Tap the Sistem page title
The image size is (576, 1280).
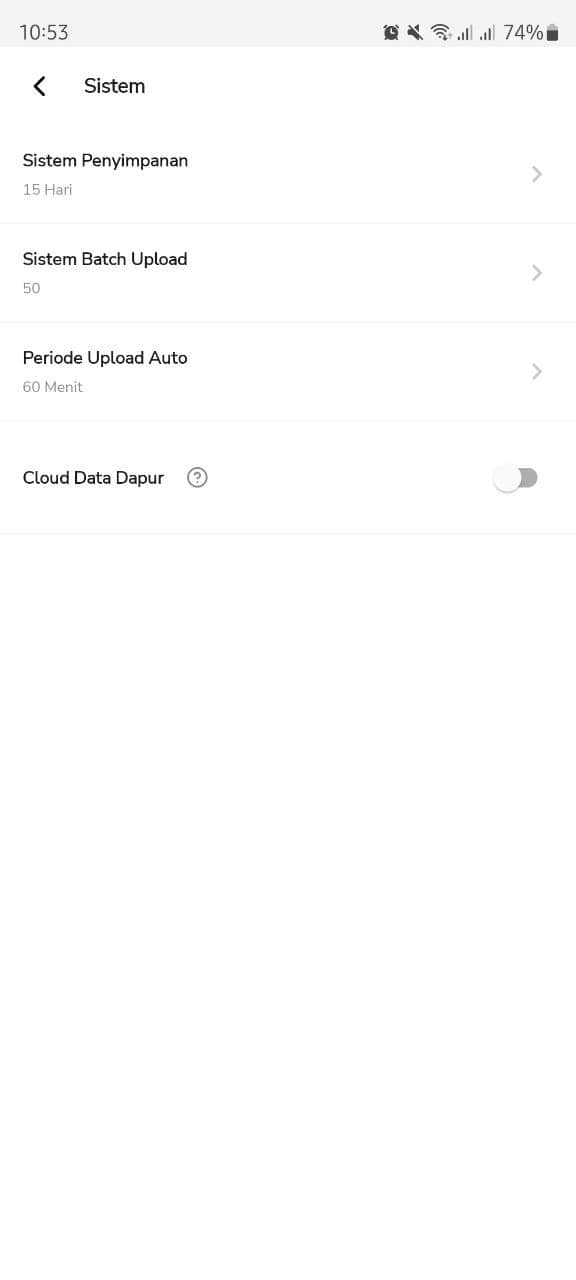point(114,86)
